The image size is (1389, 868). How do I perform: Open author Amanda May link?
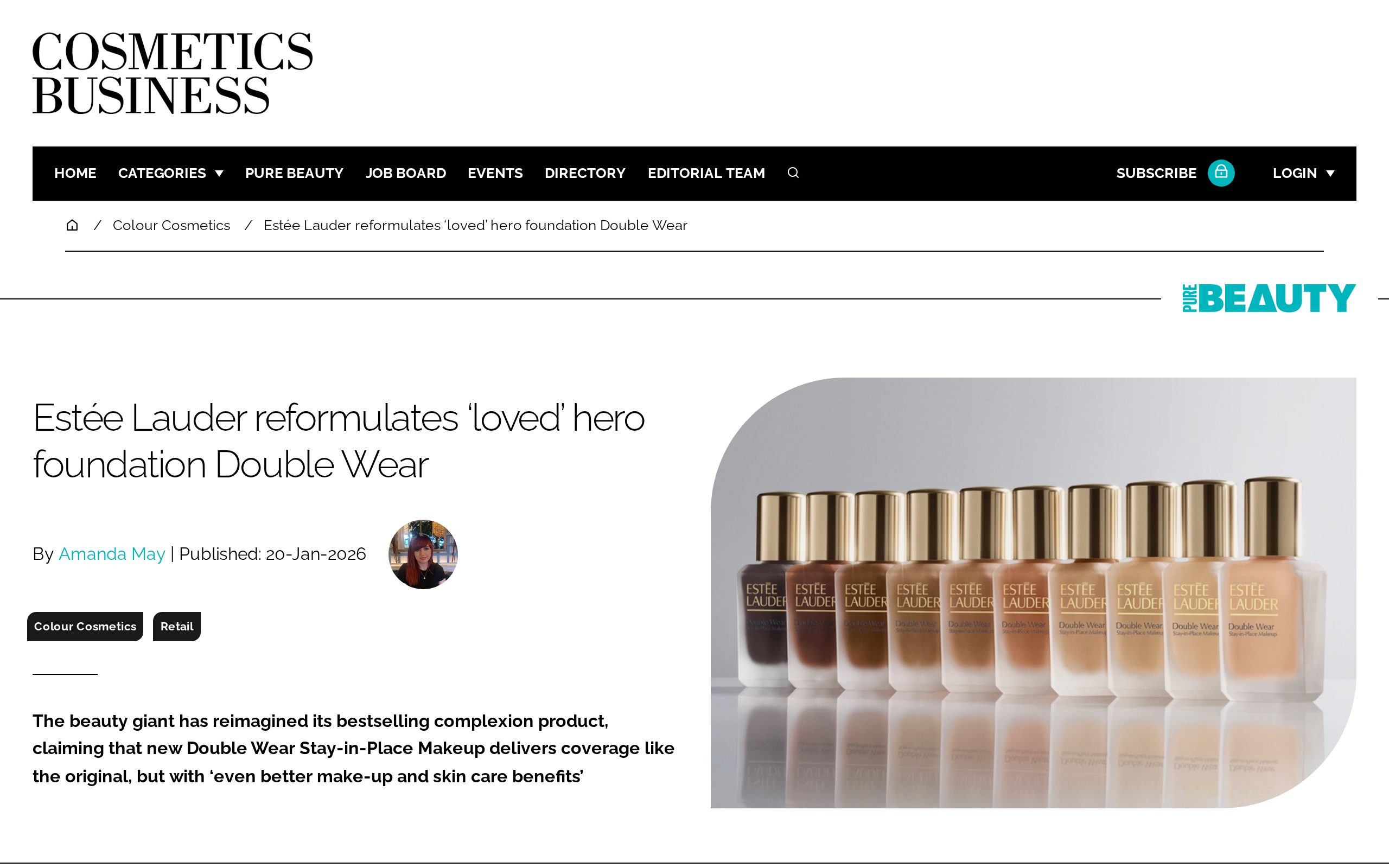point(112,554)
